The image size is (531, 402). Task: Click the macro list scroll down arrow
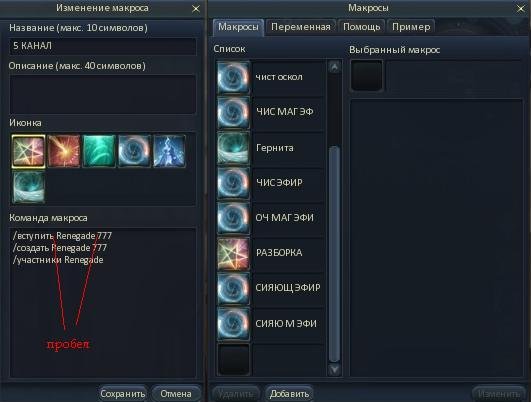pyautogui.click(x=334, y=369)
